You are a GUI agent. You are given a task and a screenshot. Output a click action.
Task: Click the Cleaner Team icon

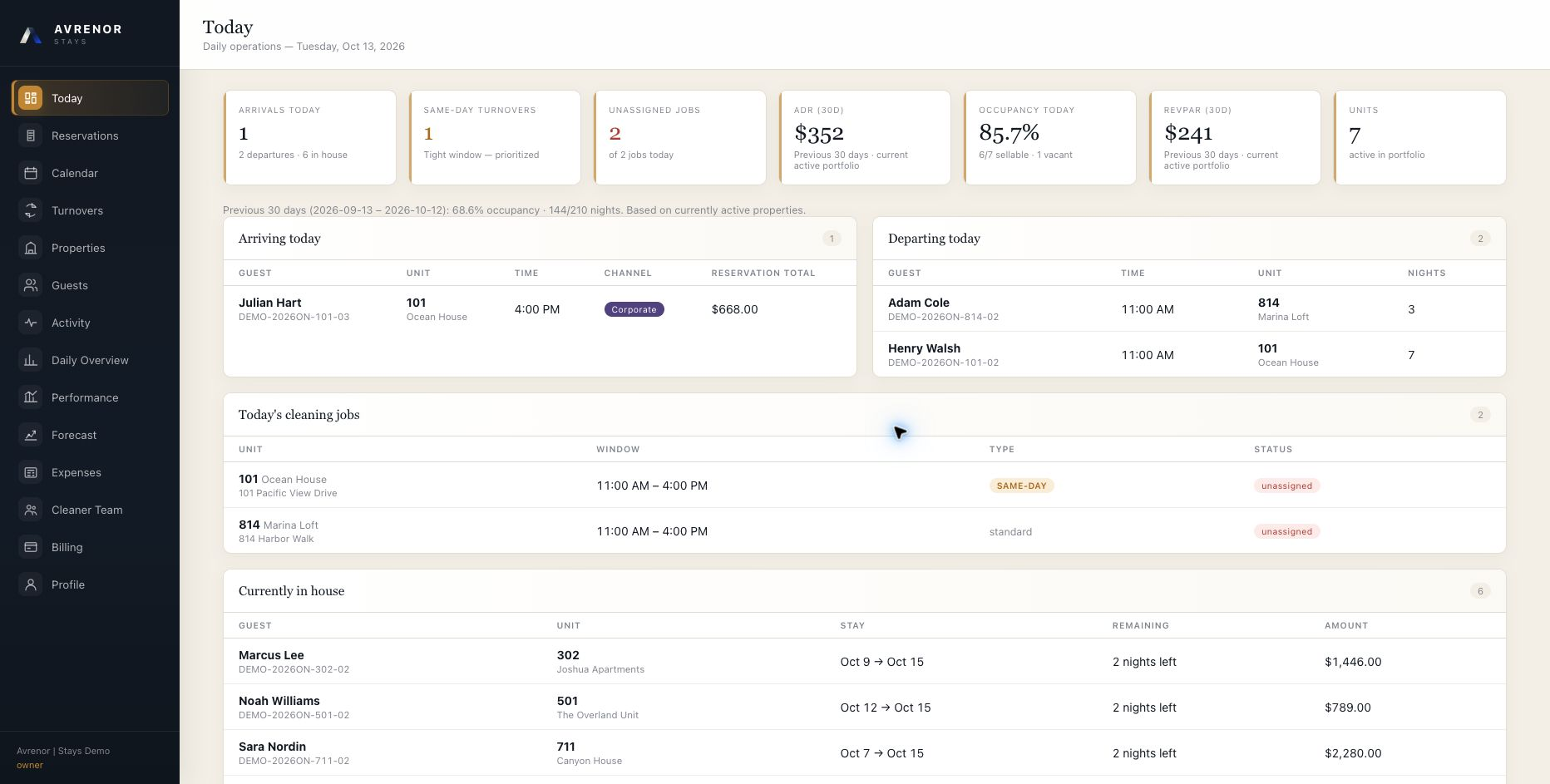click(31, 510)
